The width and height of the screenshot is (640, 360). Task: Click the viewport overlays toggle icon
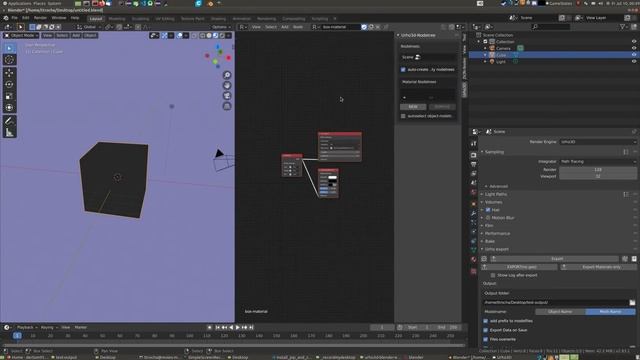pos(180,36)
